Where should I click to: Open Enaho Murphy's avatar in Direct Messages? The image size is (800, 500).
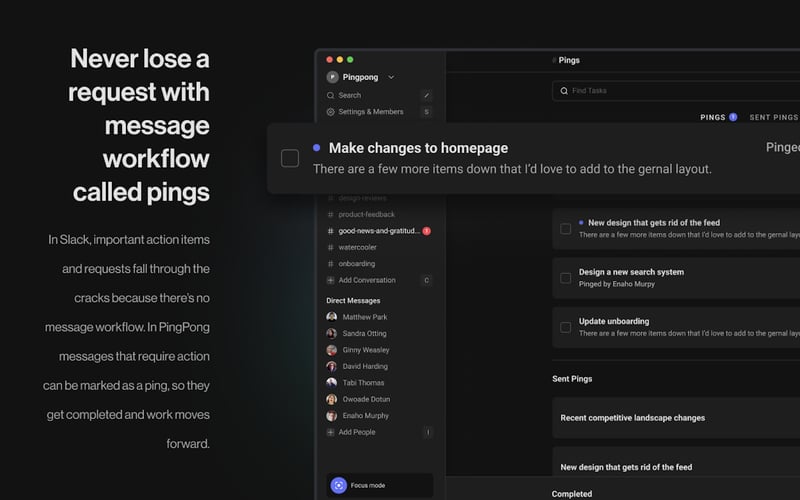click(x=332, y=416)
